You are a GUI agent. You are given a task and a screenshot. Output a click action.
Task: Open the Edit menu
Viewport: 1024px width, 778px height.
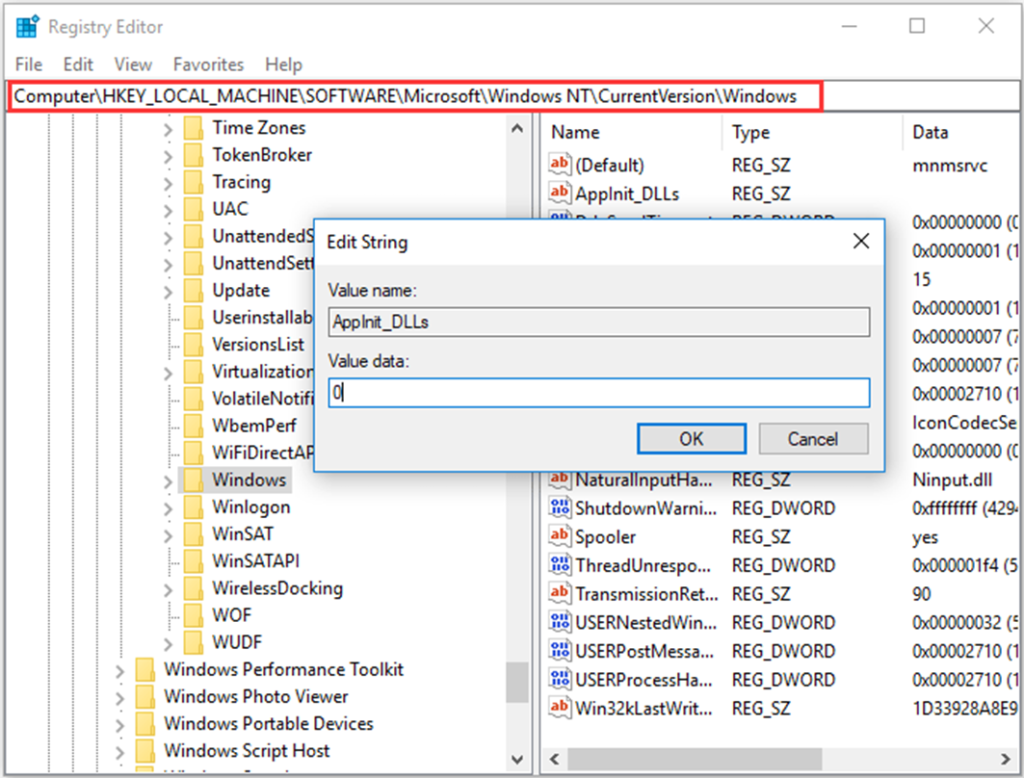click(x=78, y=65)
